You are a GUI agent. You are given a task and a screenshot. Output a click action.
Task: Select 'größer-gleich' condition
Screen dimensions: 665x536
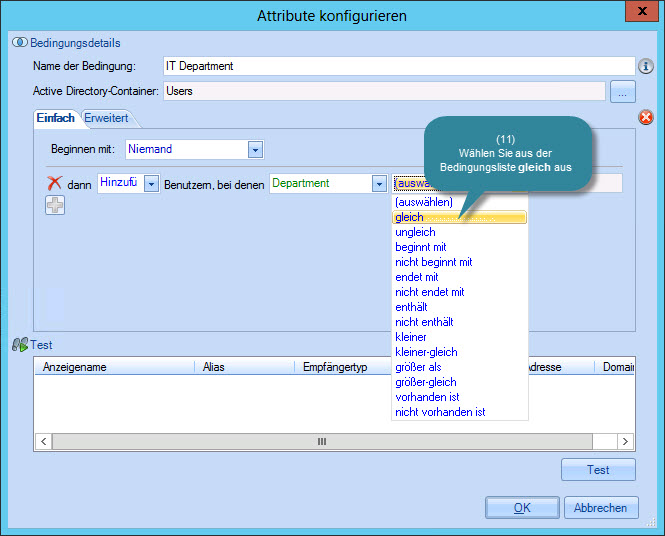pos(460,382)
